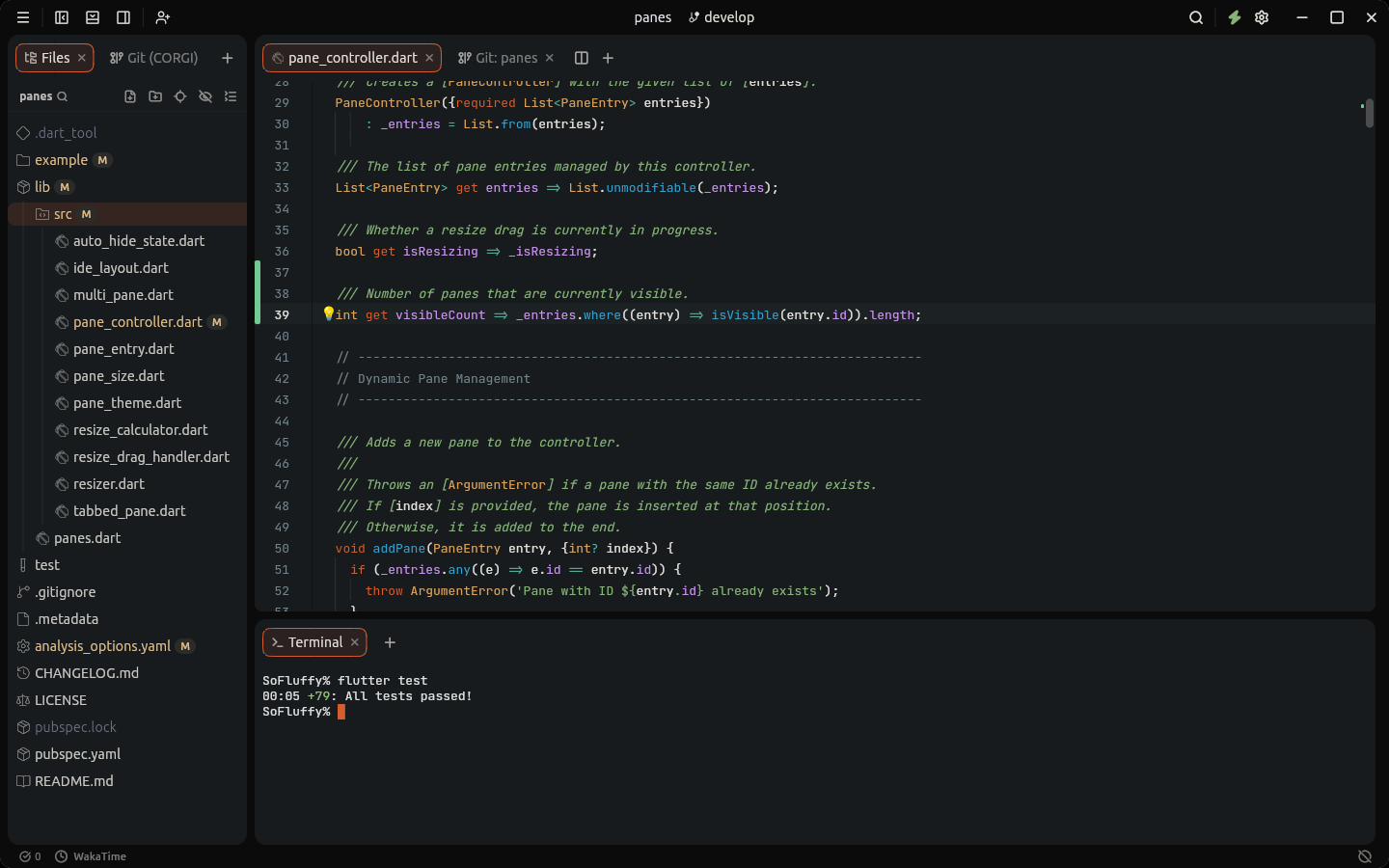Open pubspec.lock file
This screenshot has width=1389, height=868.
127,727
